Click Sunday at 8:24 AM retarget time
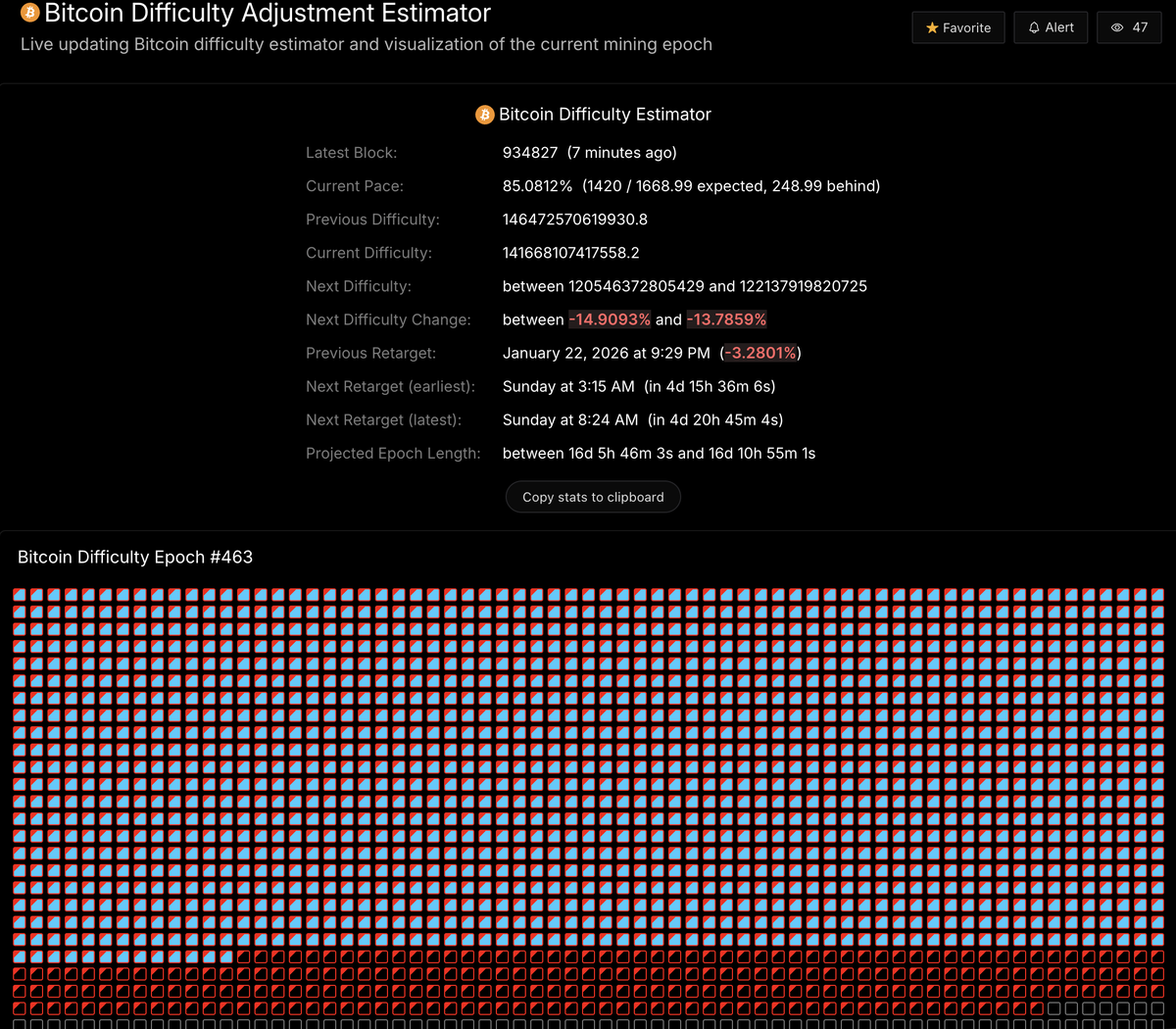 [570, 419]
